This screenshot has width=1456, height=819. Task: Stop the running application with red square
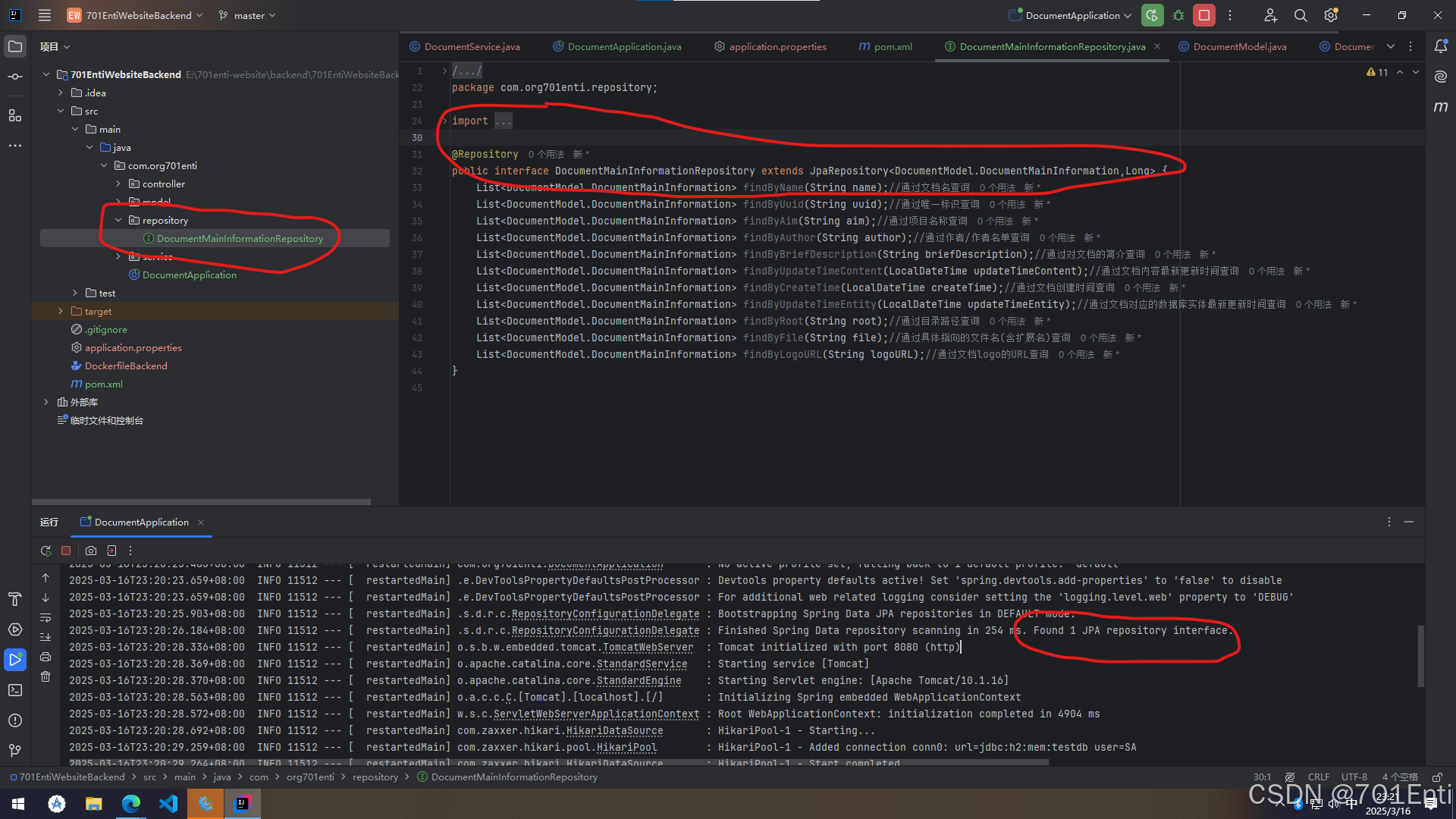pyautogui.click(x=1203, y=15)
